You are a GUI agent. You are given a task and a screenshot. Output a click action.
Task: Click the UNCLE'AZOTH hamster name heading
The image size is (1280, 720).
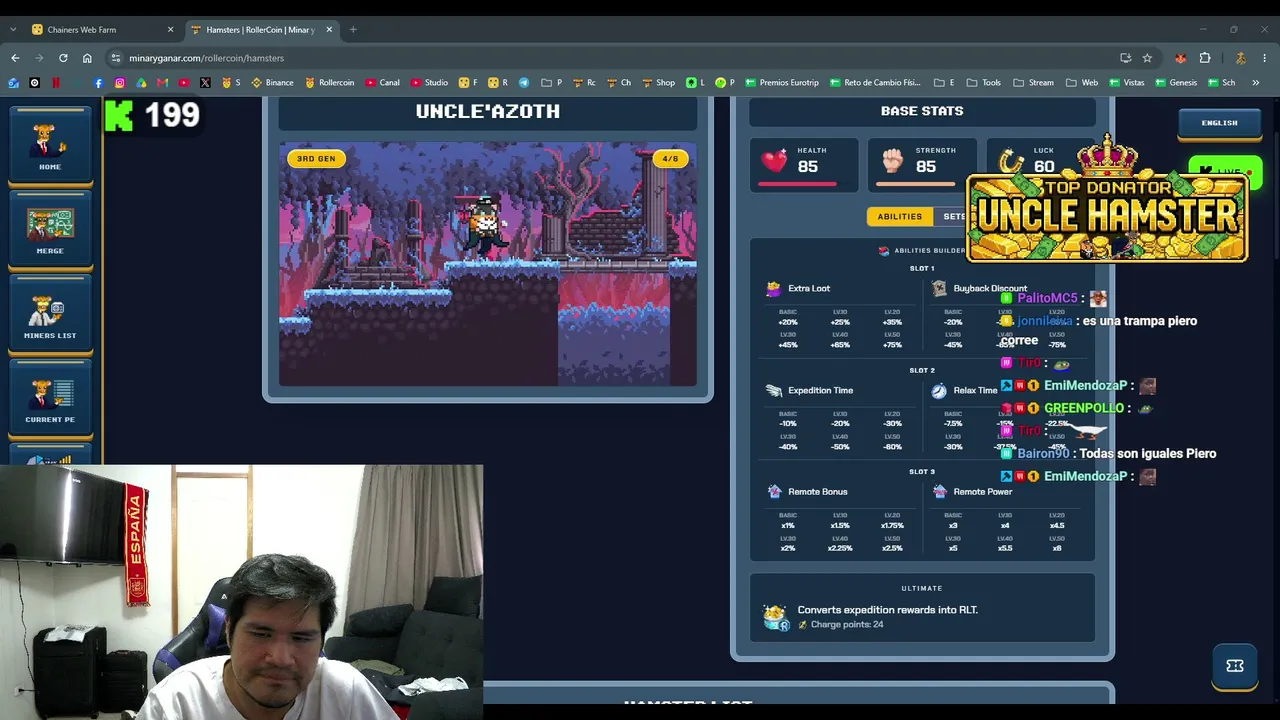[488, 112]
